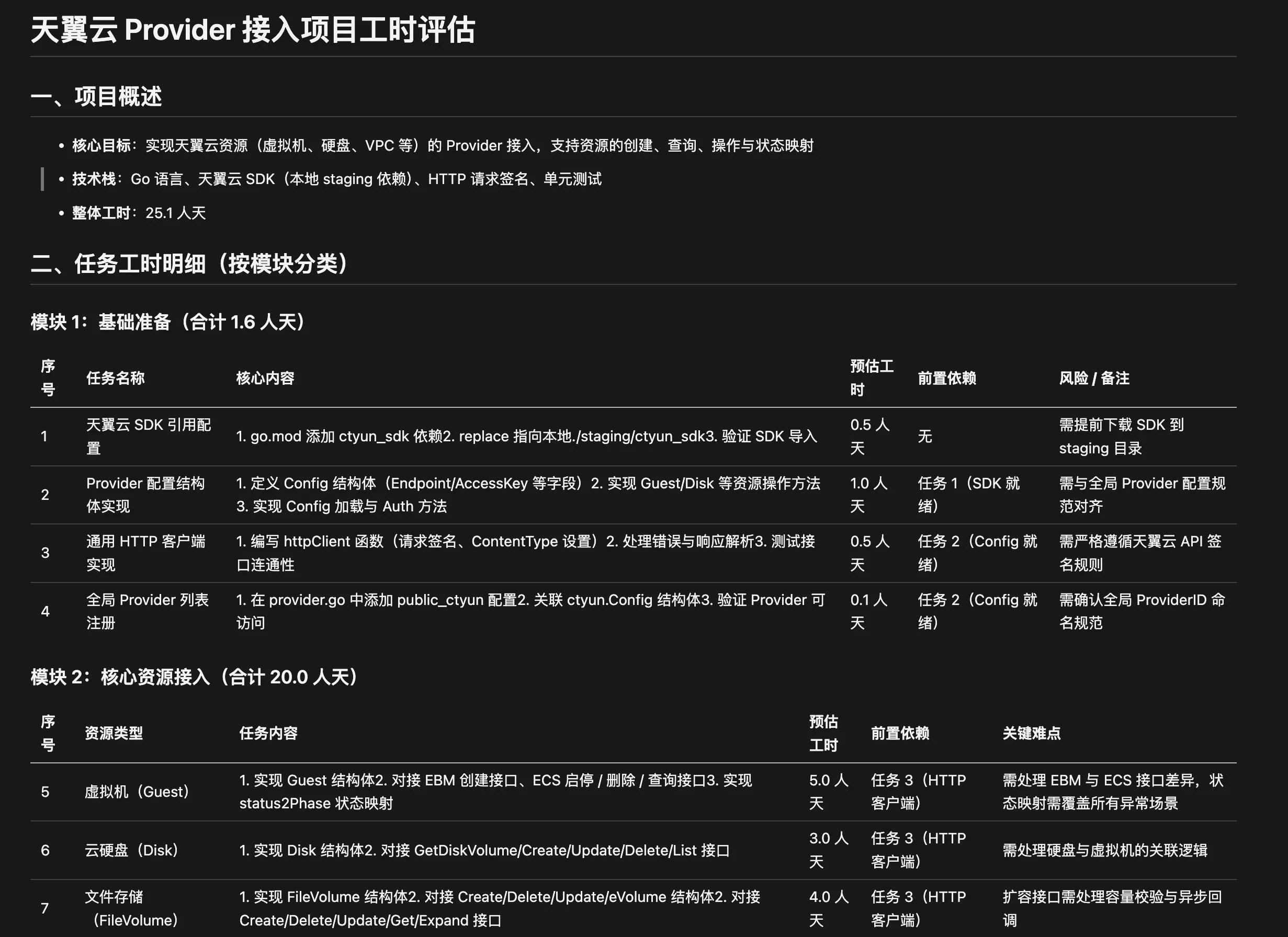Click the "关键难点" column header

1031,733
